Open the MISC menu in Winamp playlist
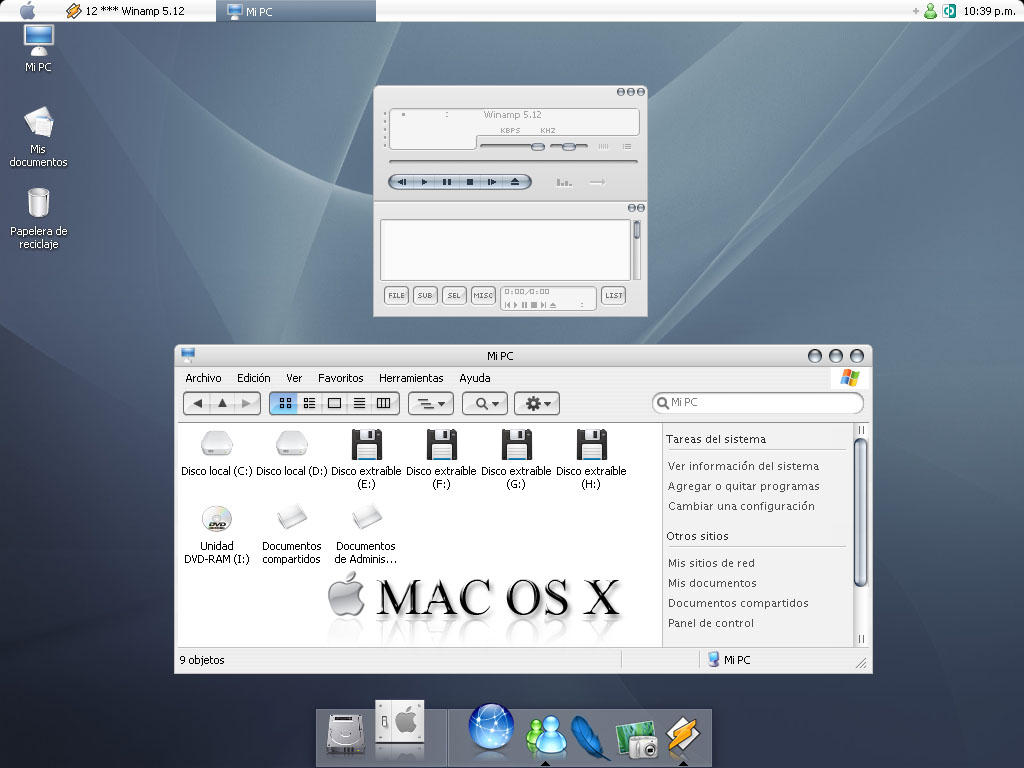1024x768 pixels. [x=483, y=295]
